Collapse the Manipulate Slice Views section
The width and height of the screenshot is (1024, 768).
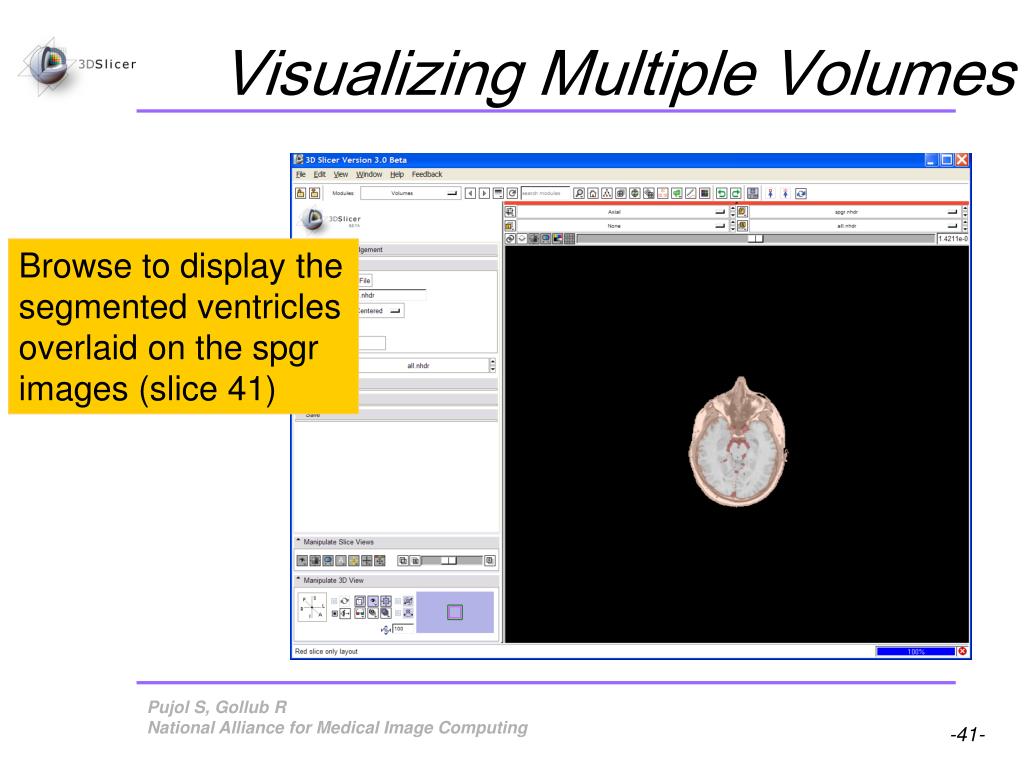(396, 542)
